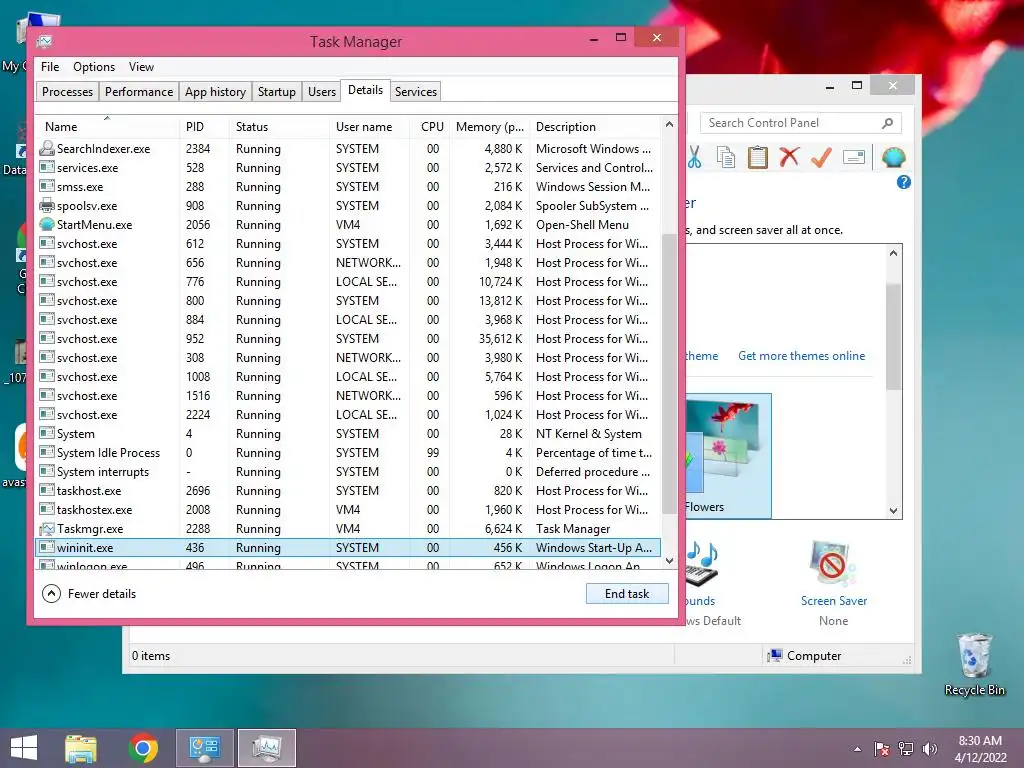Select svchost.exe with PID 952
This screenshot has height=768, width=1024.
point(349,338)
